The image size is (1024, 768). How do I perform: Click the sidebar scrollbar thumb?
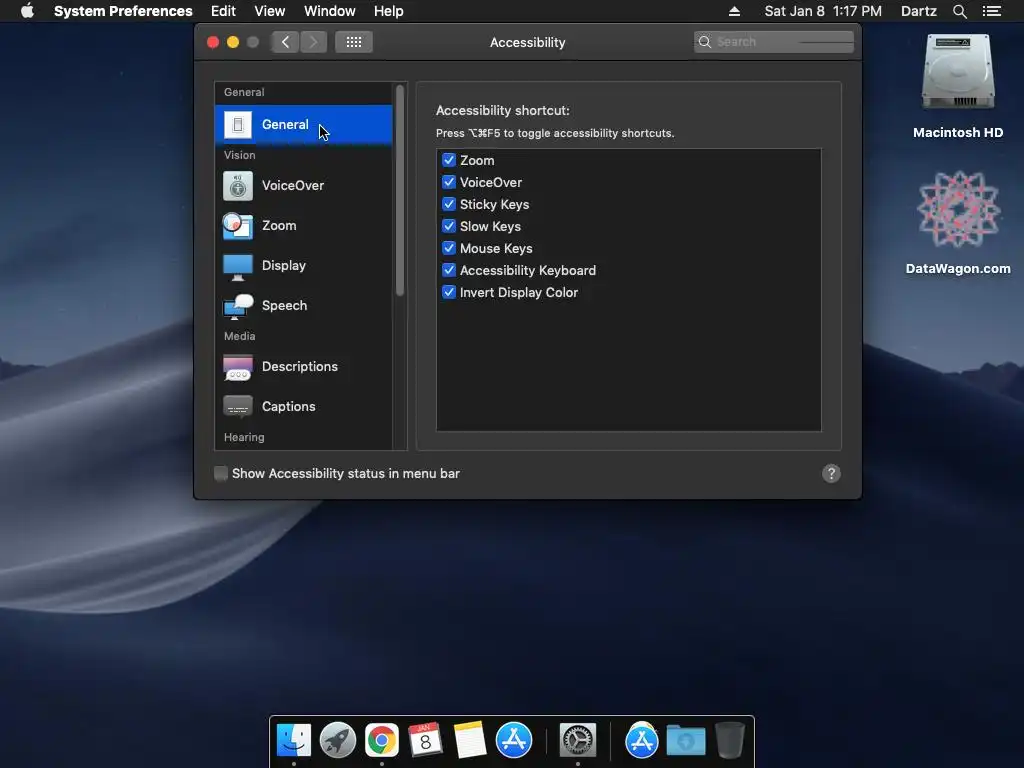coord(400,190)
